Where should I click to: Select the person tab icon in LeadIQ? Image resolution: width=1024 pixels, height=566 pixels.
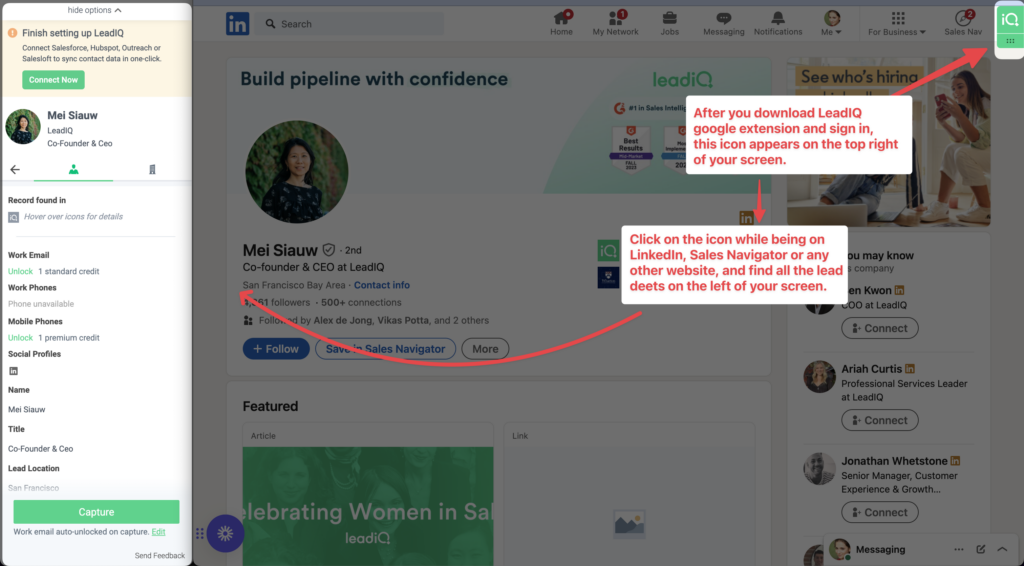click(x=73, y=170)
